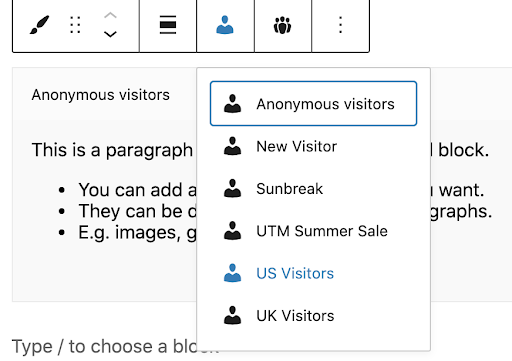Image resolution: width=512 pixels, height=361 pixels.
Task: Open the block alignment toolbar button
Action: 168,25
